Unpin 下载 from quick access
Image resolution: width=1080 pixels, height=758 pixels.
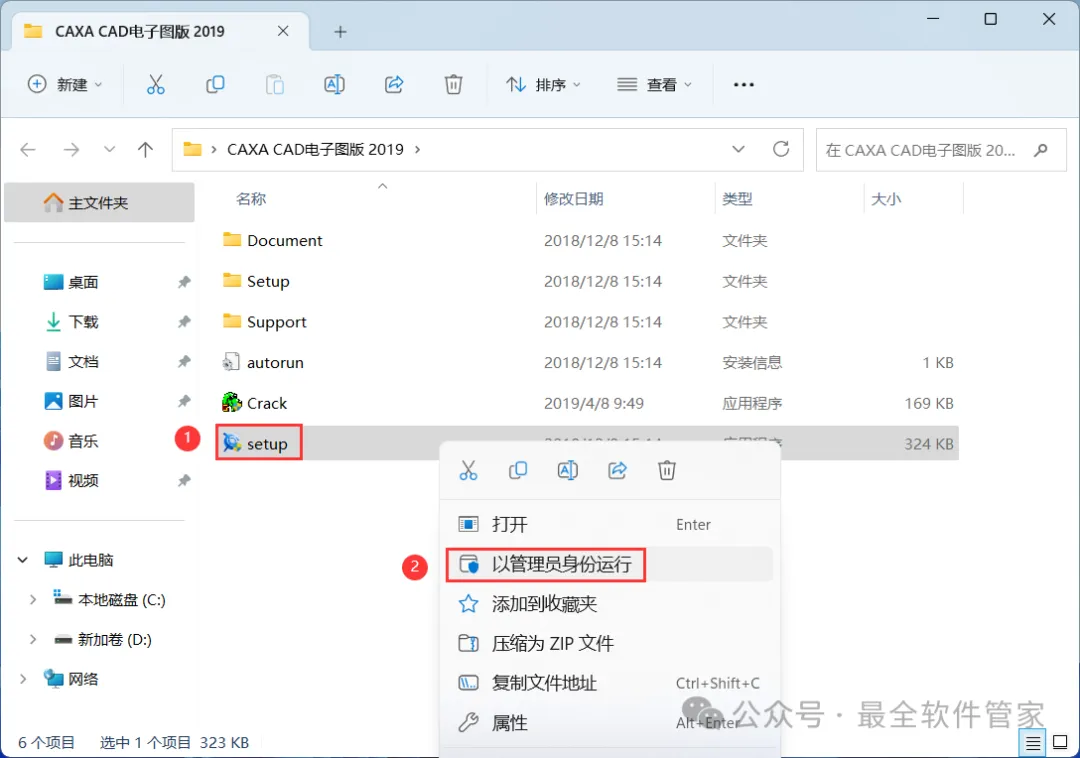click(x=184, y=322)
